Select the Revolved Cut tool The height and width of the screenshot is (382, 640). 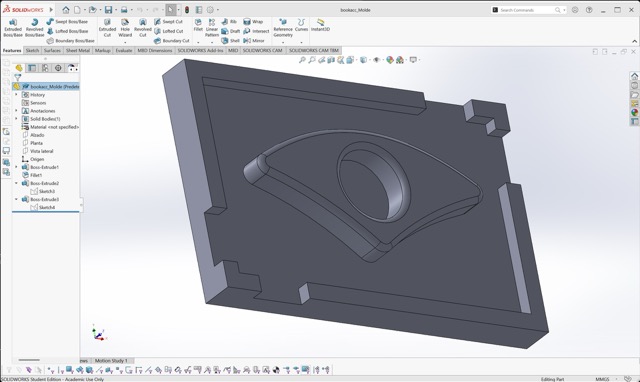142,28
